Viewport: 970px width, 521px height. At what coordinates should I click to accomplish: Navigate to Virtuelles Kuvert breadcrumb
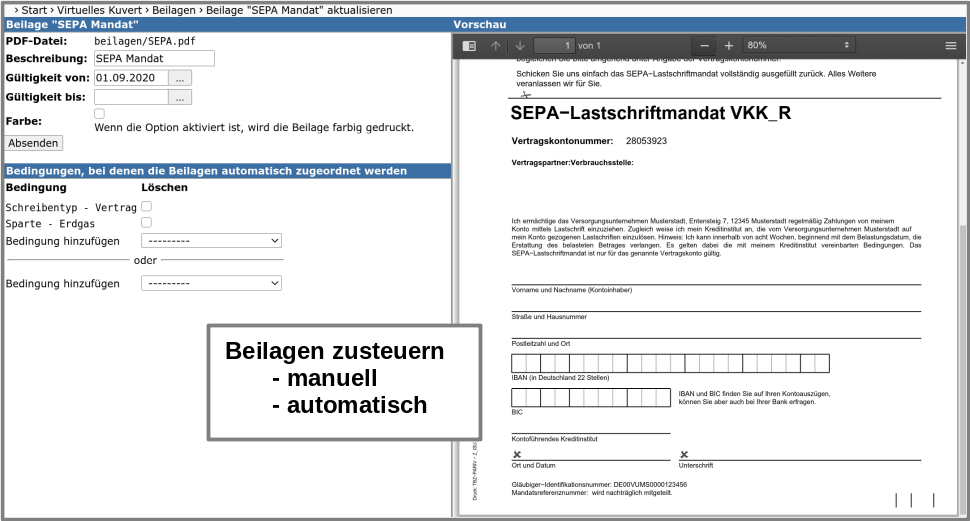coord(100,10)
